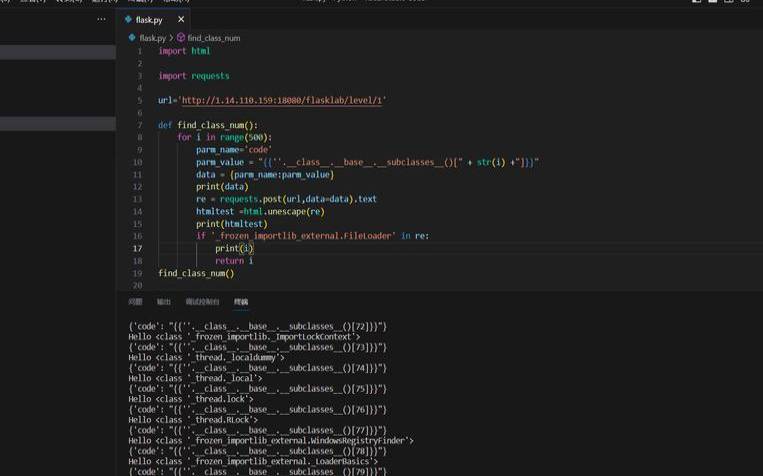Screen dimensions: 763x476
Task: Switch to the Problems panel tab
Action: [135, 302]
